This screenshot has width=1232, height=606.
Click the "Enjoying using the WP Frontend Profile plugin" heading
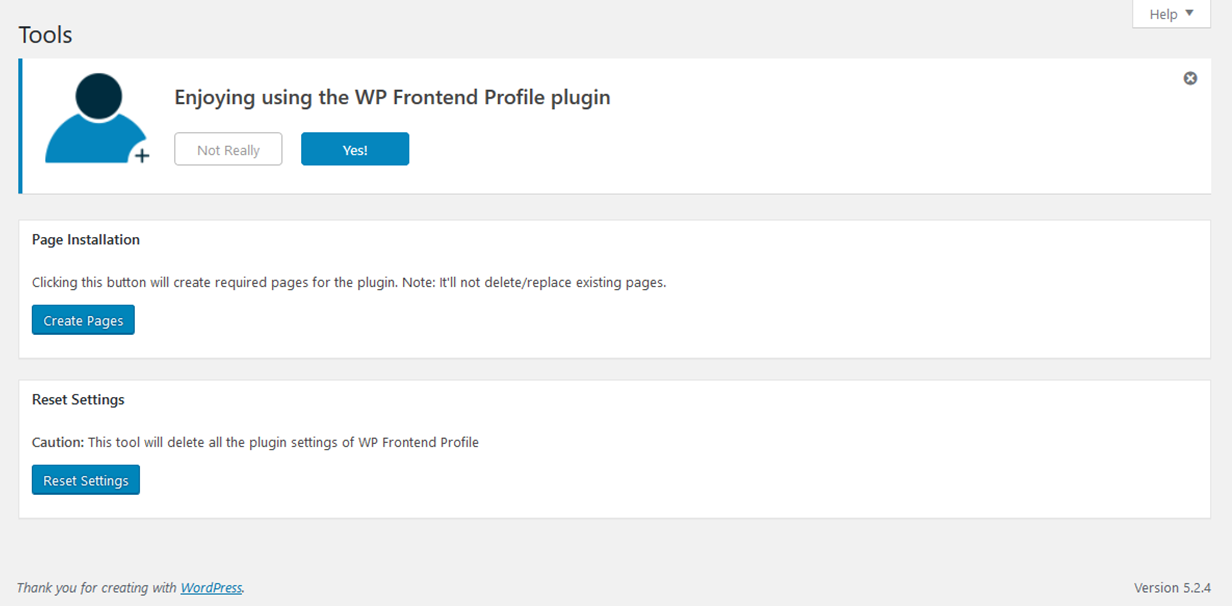pyautogui.click(x=392, y=98)
